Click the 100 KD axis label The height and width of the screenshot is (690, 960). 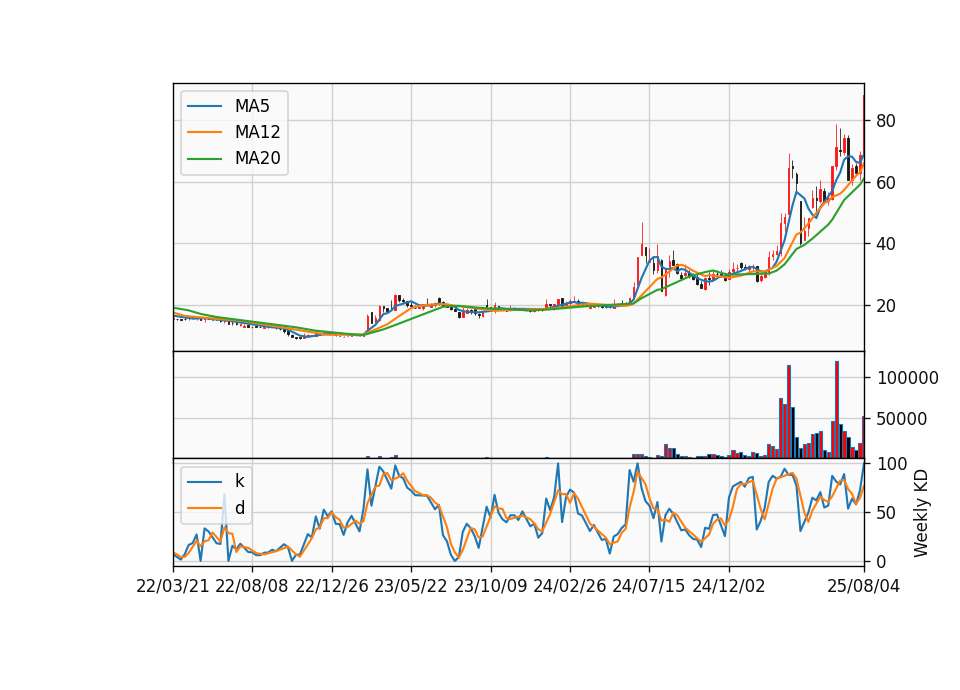[892, 464]
